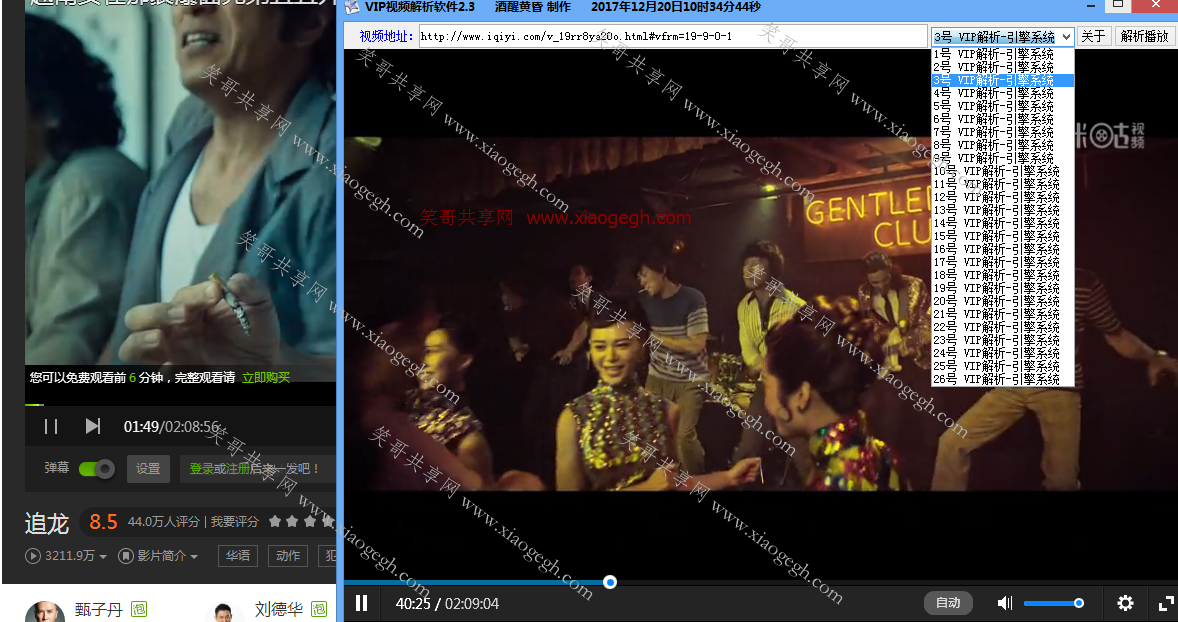1178x622 pixels.
Task: Seek on the iQiyi green progress bar
Action: point(180,405)
